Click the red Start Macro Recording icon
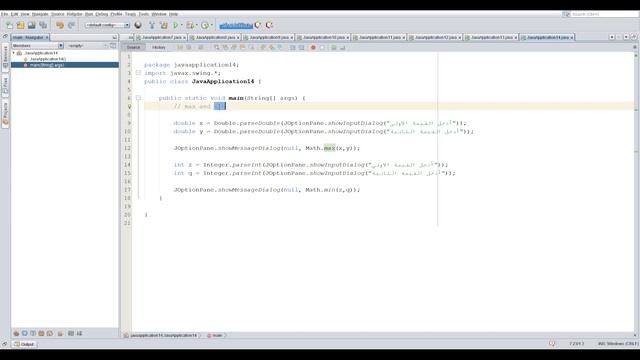The height and width of the screenshot is (360, 640). pyautogui.click(x=313, y=48)
